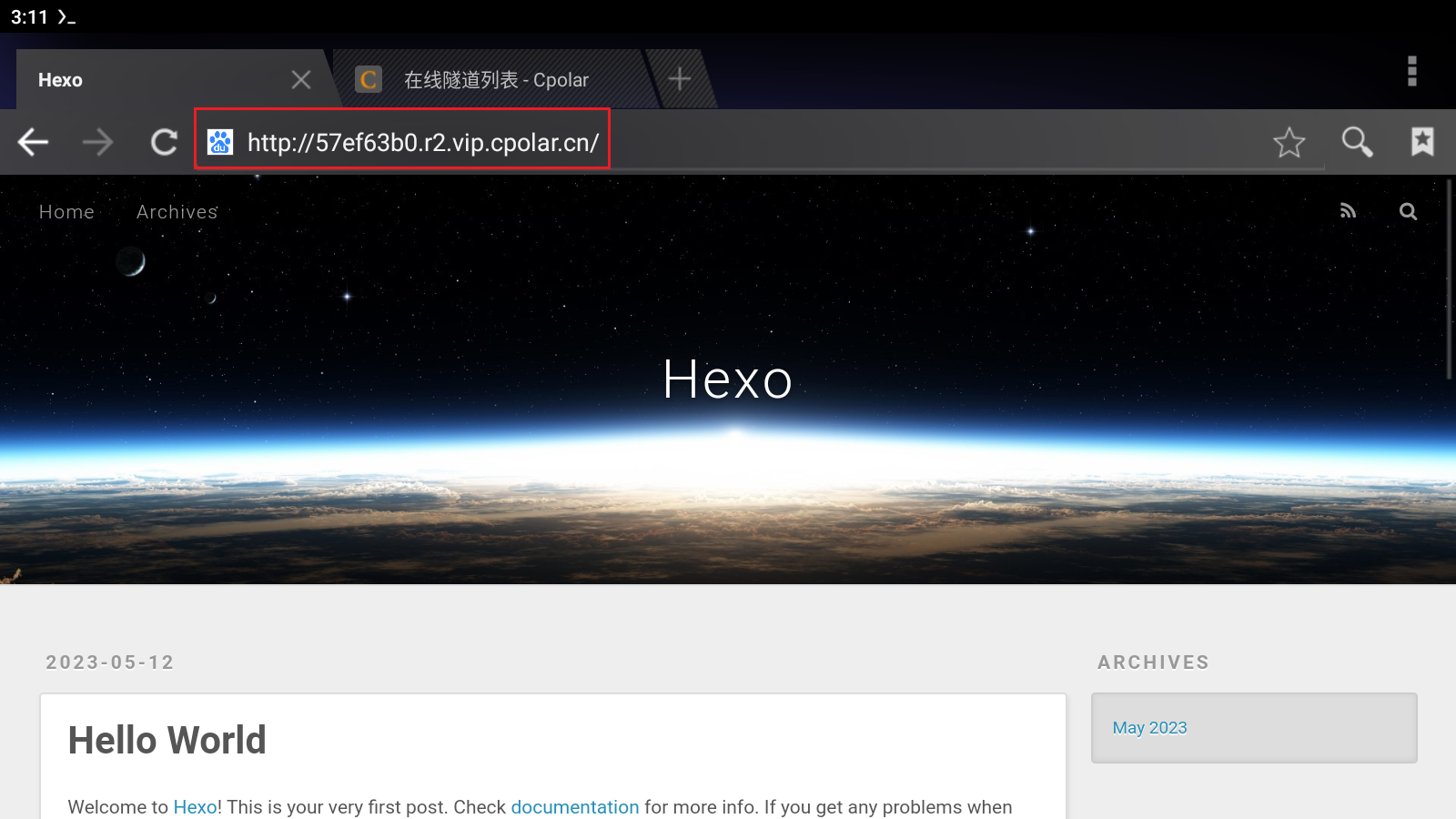
Task: Open the May 2023 archive link
Action: tap(1149, 728)
